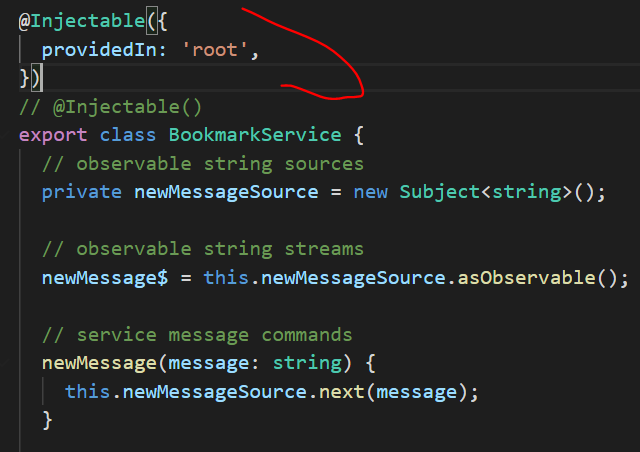
Task: Click the 'providedIn' property name
Action: point(99,50)
